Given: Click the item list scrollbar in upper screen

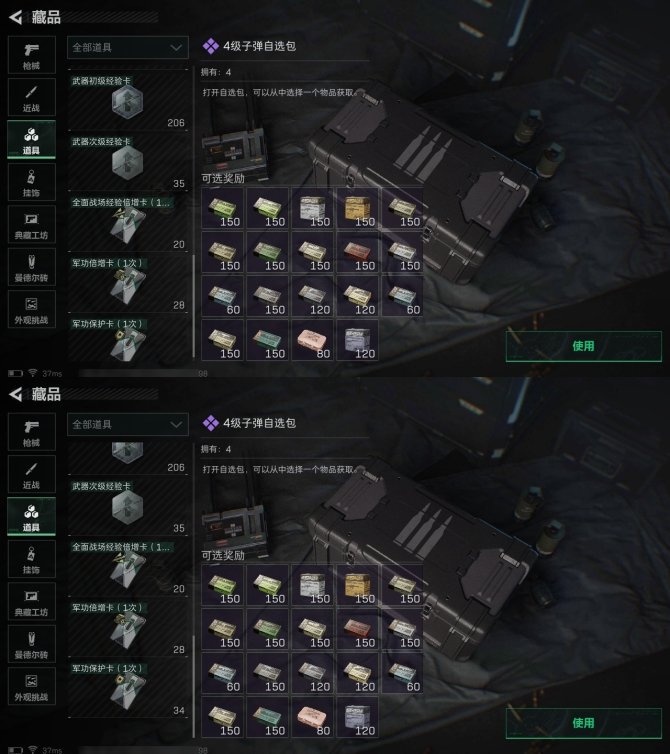Looking at the screenshot, I should [193, 306].
